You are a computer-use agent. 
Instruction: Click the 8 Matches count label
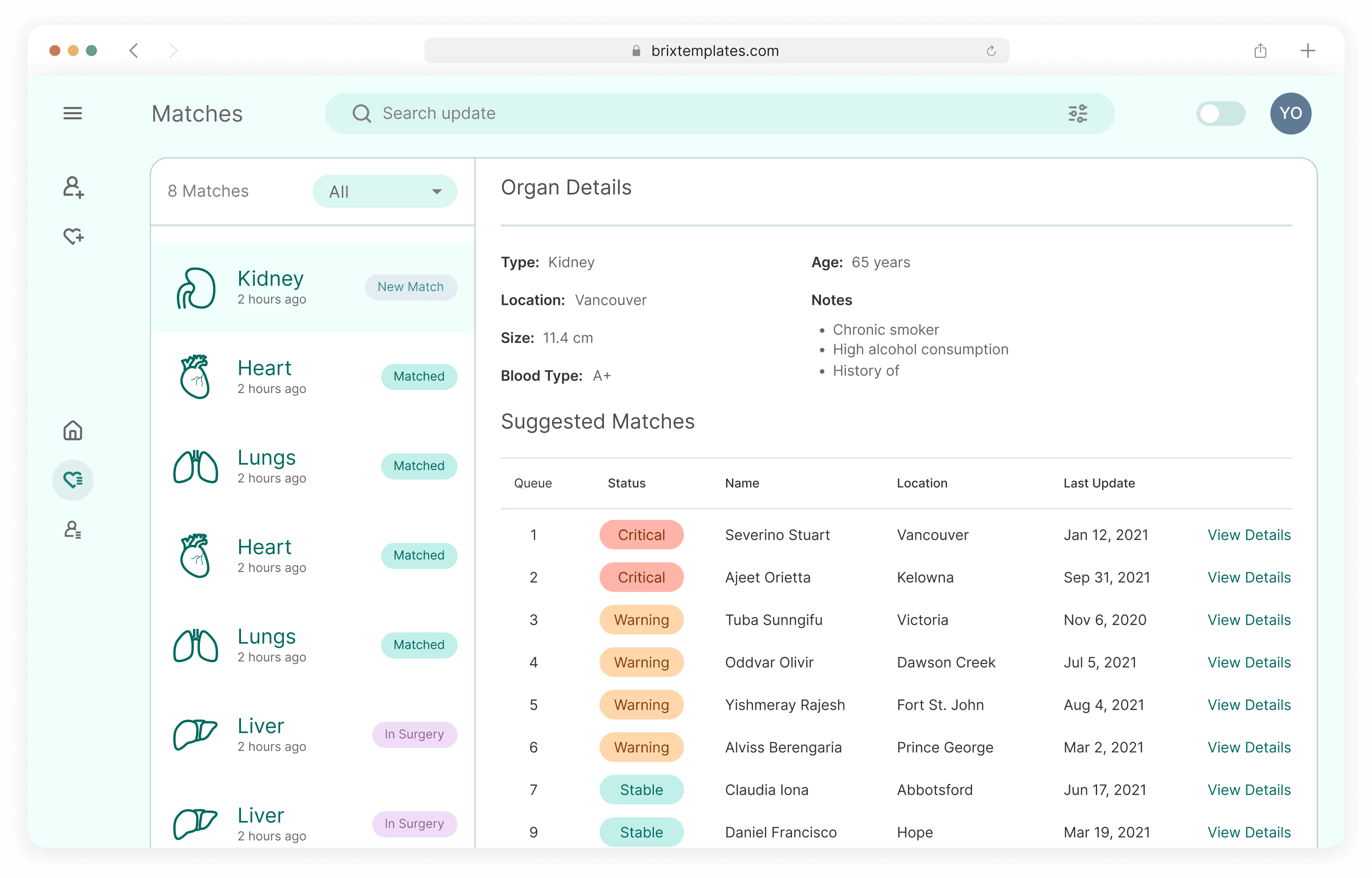208,191
